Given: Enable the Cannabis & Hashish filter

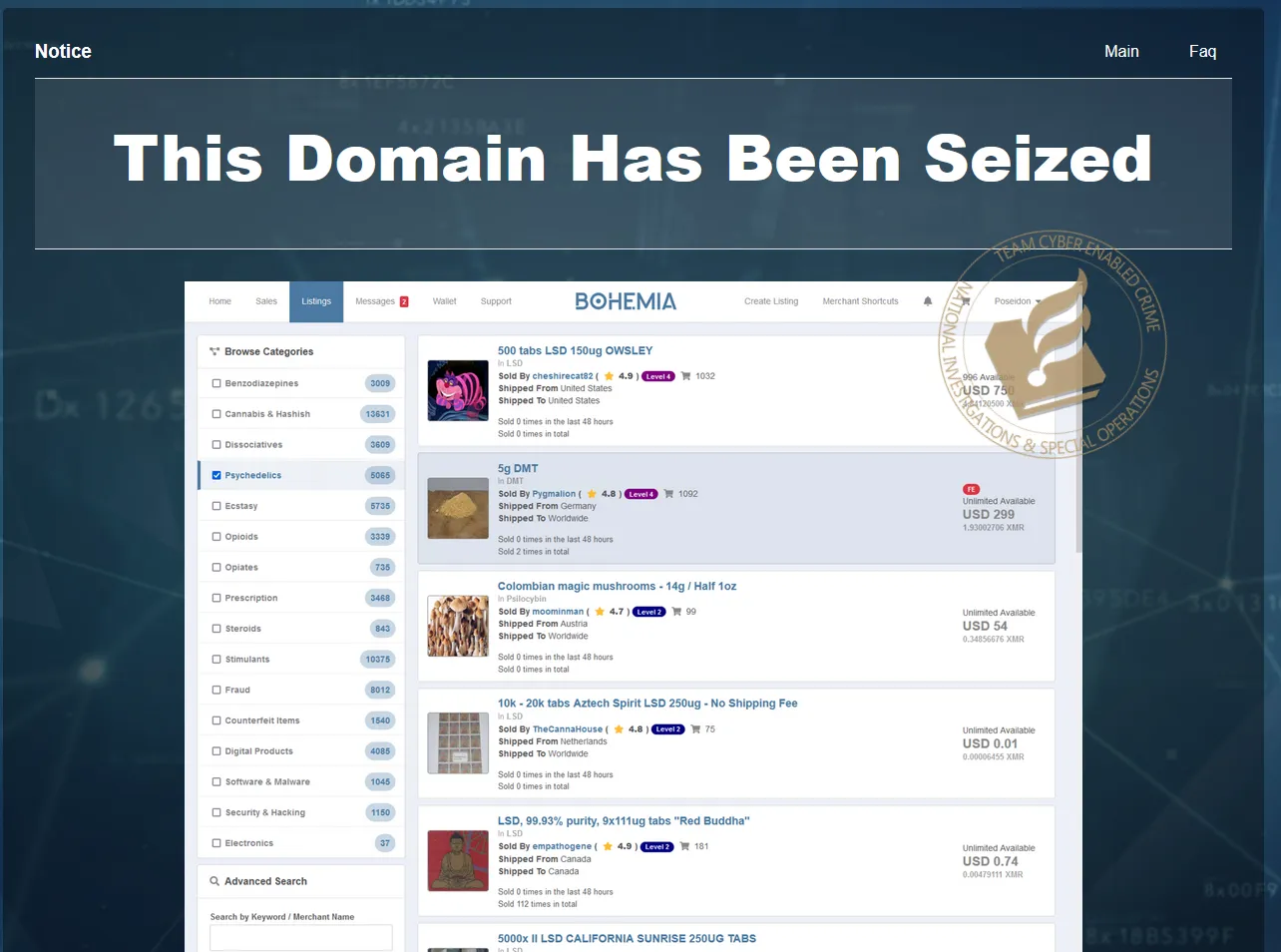Looking at the screenshot, I should (216, 413).
